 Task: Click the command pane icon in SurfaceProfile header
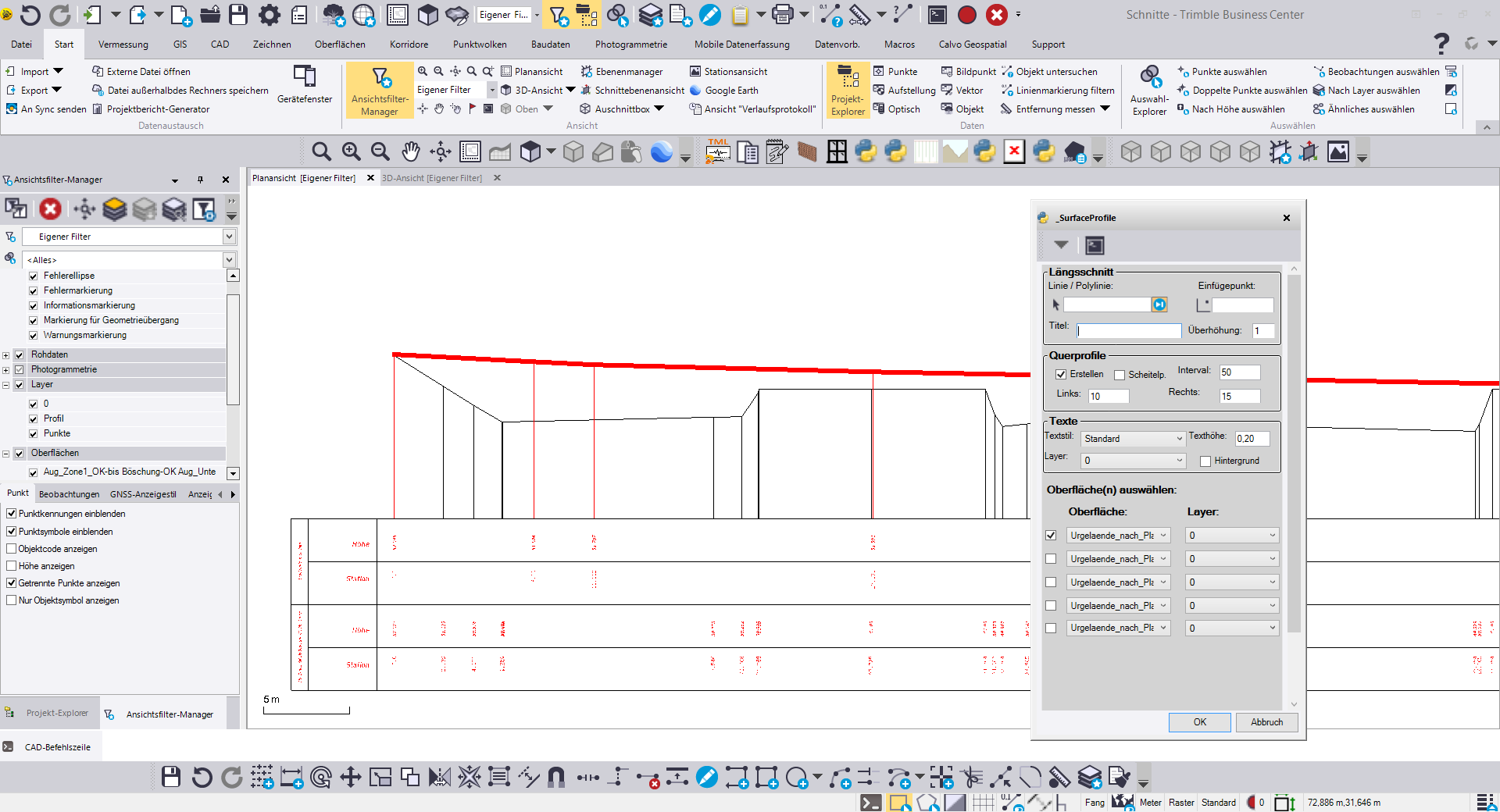pos(1095,246)
